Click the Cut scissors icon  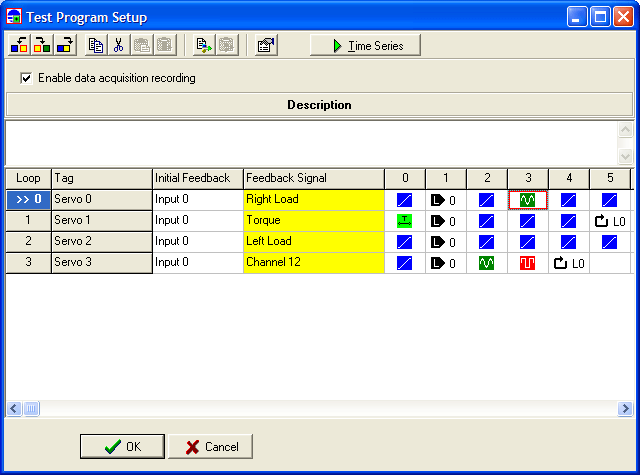coord(119,45)
